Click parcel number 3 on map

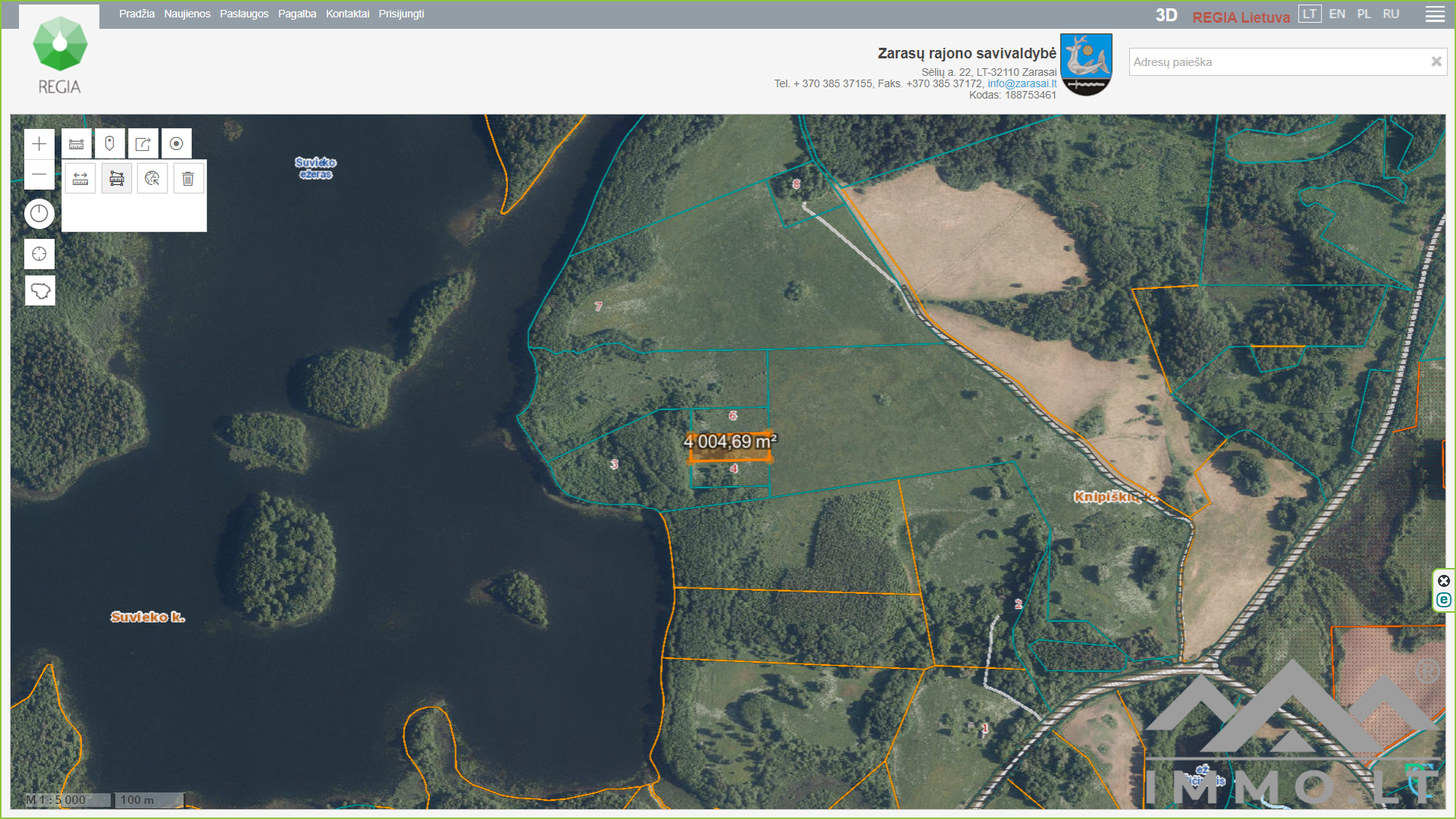pos(614,464)
